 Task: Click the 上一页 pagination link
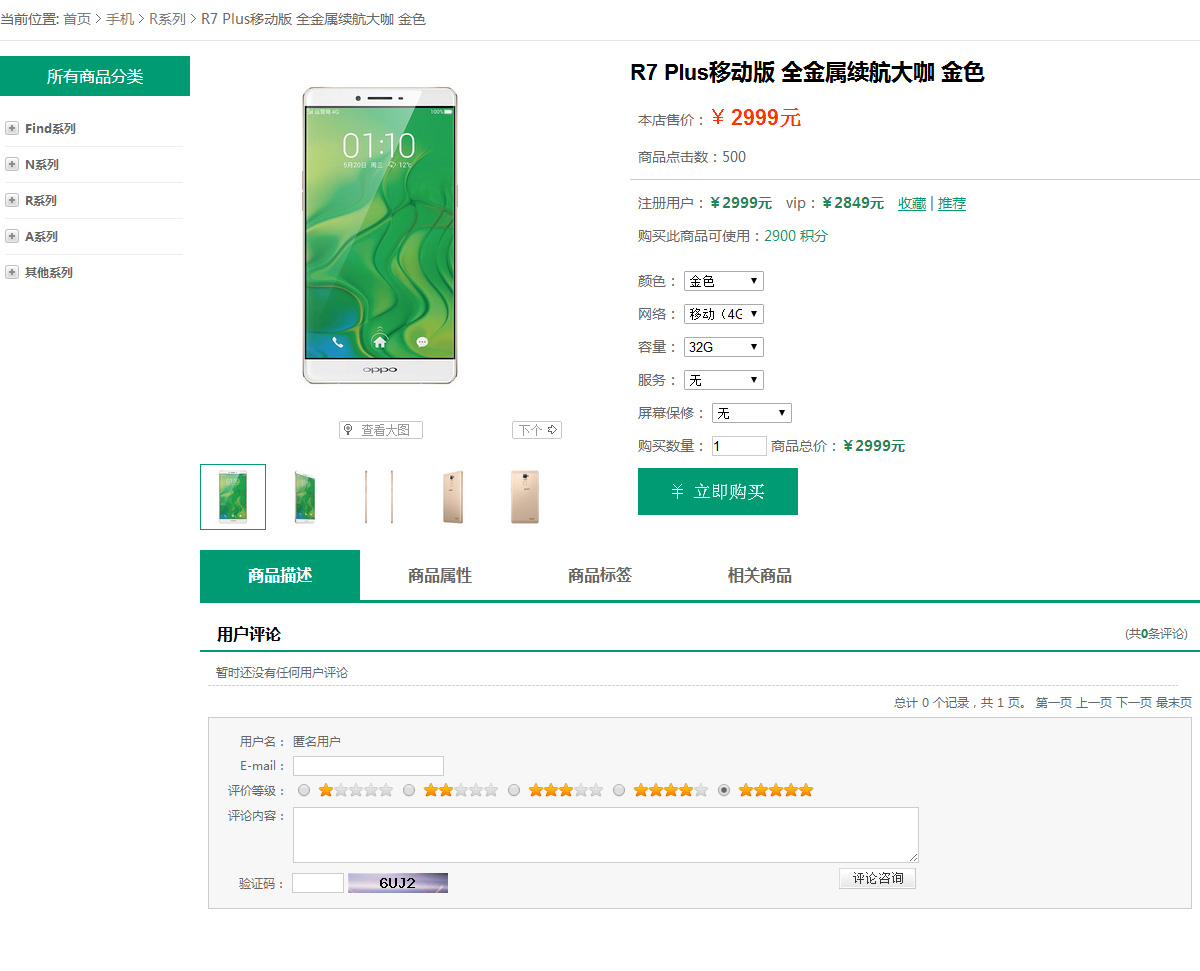[x=1094, y=703]
